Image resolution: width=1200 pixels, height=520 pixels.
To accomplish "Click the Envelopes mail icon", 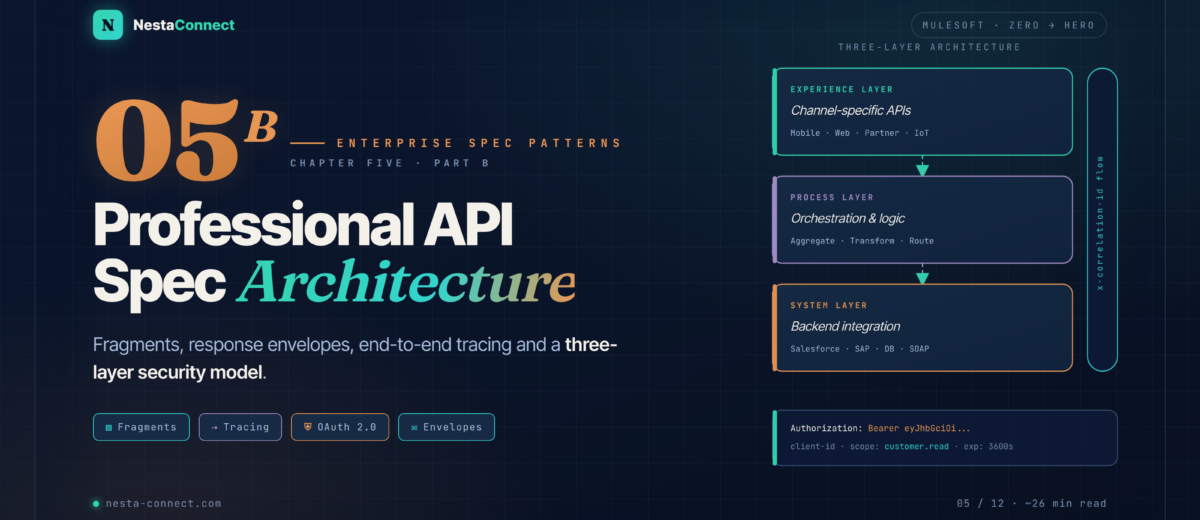I will tap(413, 427).
